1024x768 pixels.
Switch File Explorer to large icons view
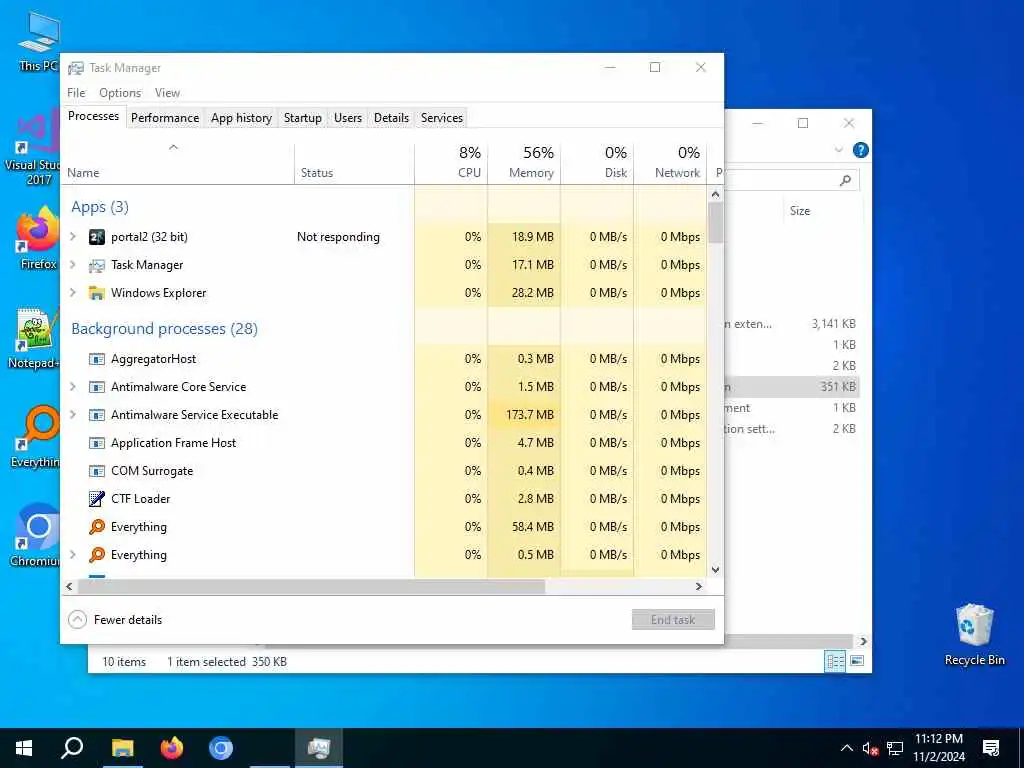pos(857,661)
